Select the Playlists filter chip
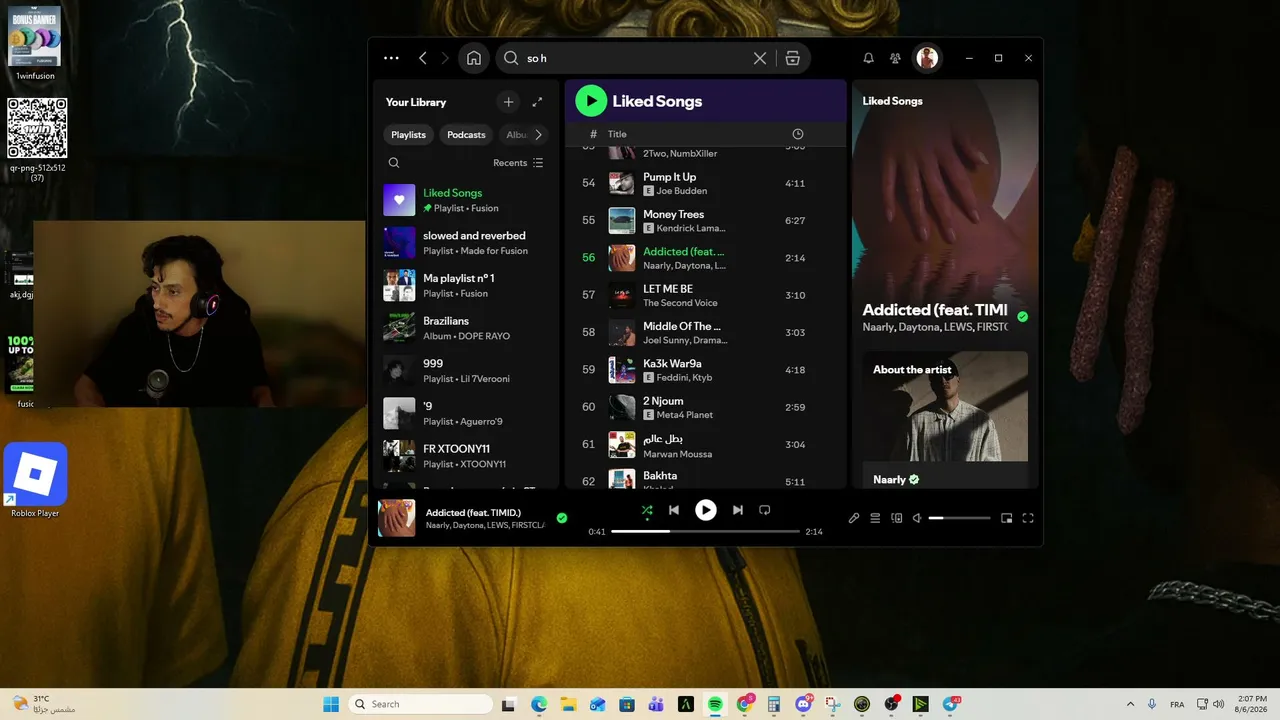 408,135
